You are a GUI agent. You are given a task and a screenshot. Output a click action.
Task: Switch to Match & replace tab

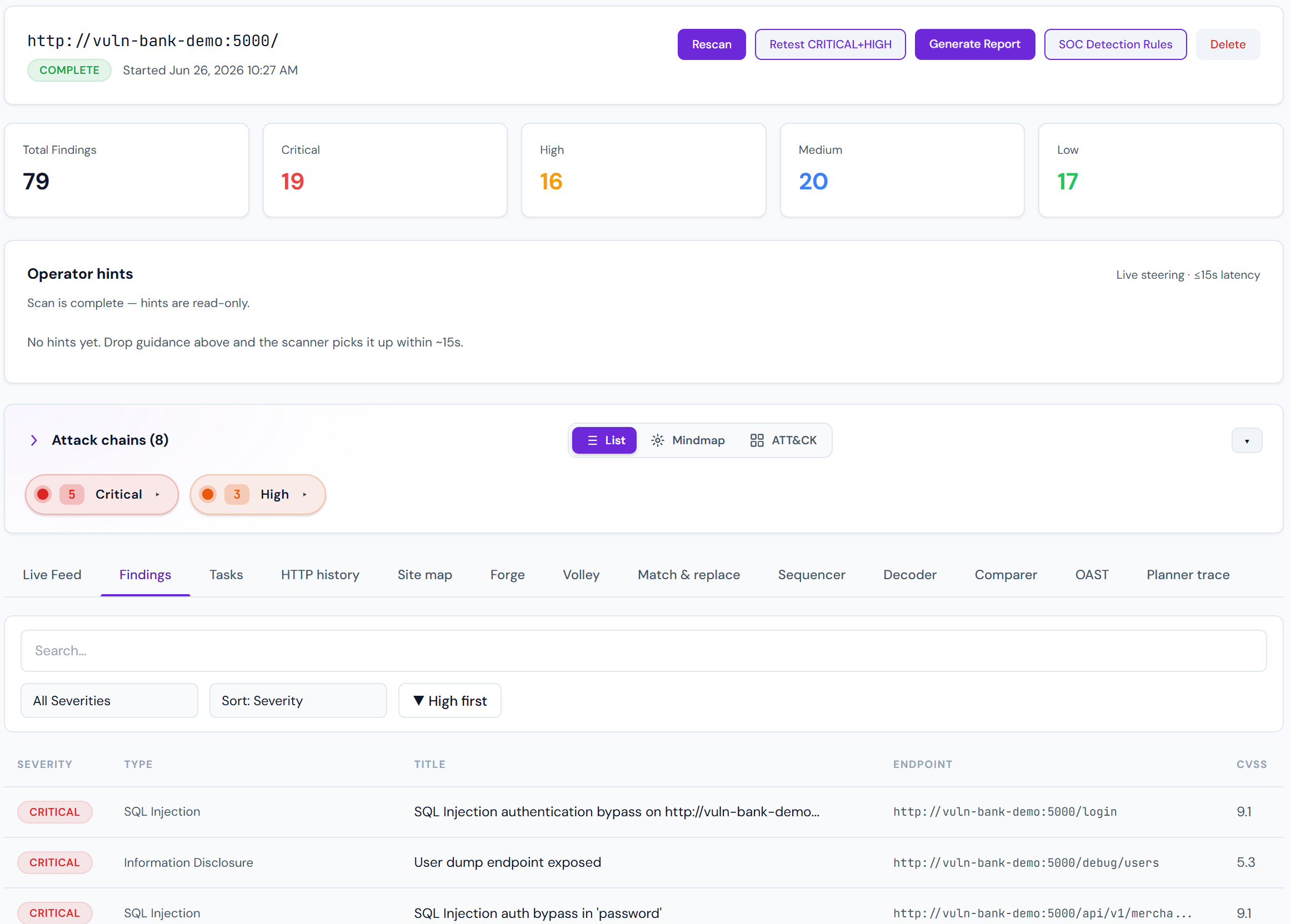point(689,575)
